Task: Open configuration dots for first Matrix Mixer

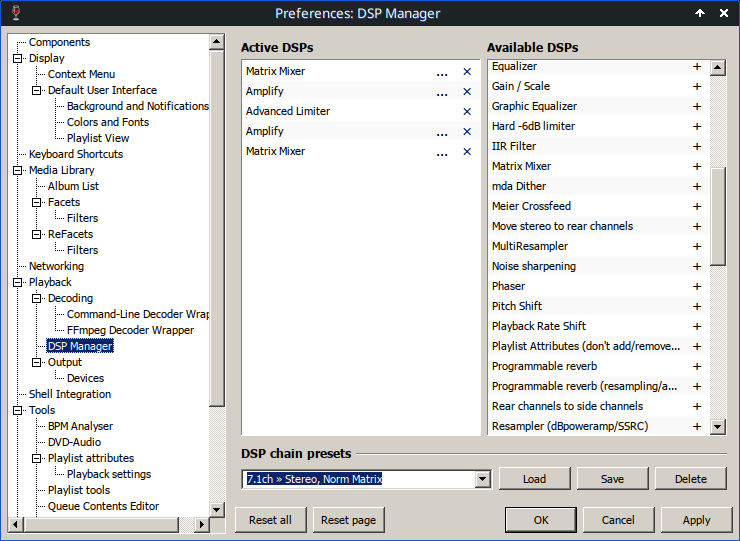Action: pyautogui.click(x=442, y=72)
